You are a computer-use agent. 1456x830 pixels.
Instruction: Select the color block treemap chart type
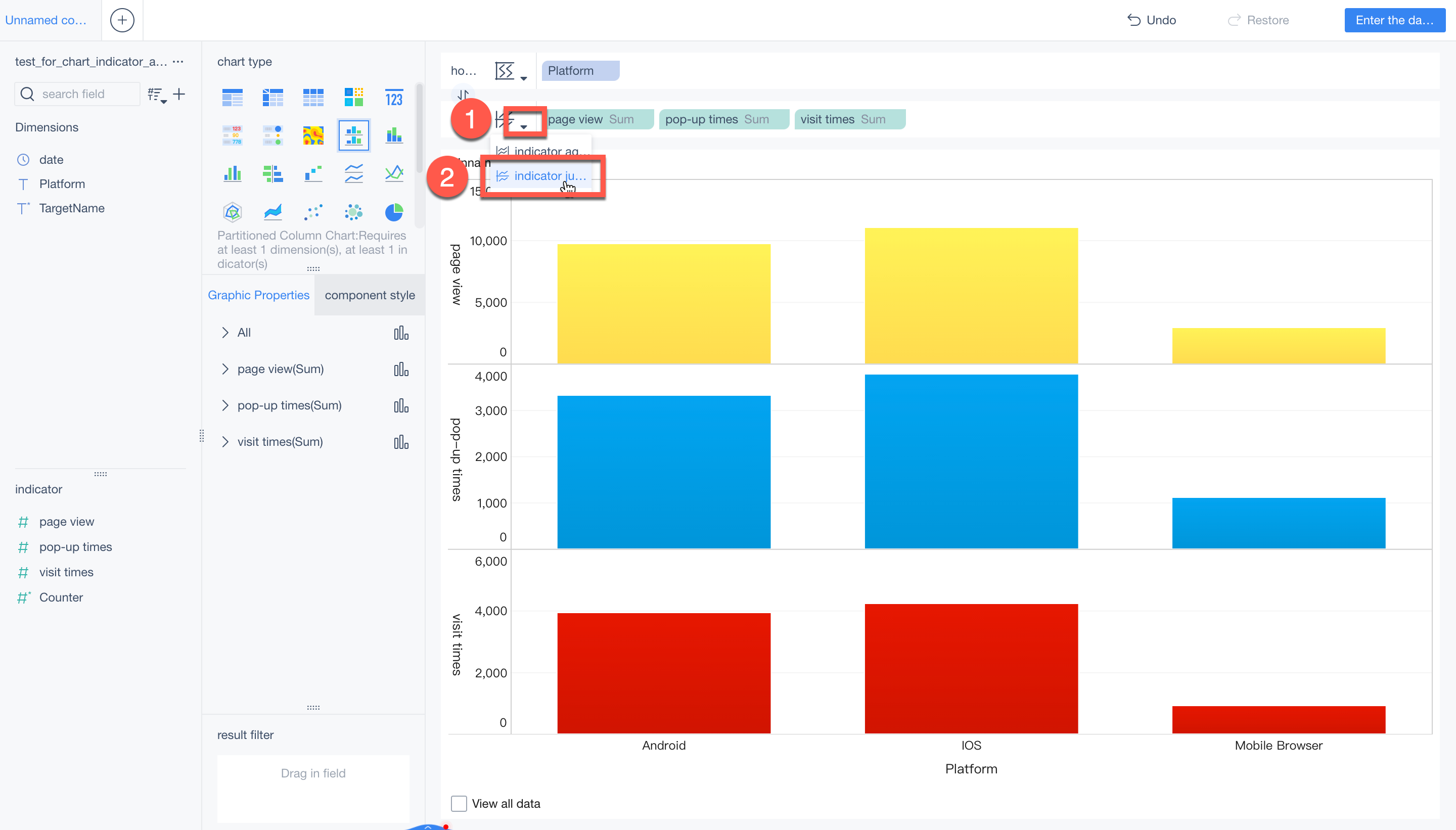point(353,98)
